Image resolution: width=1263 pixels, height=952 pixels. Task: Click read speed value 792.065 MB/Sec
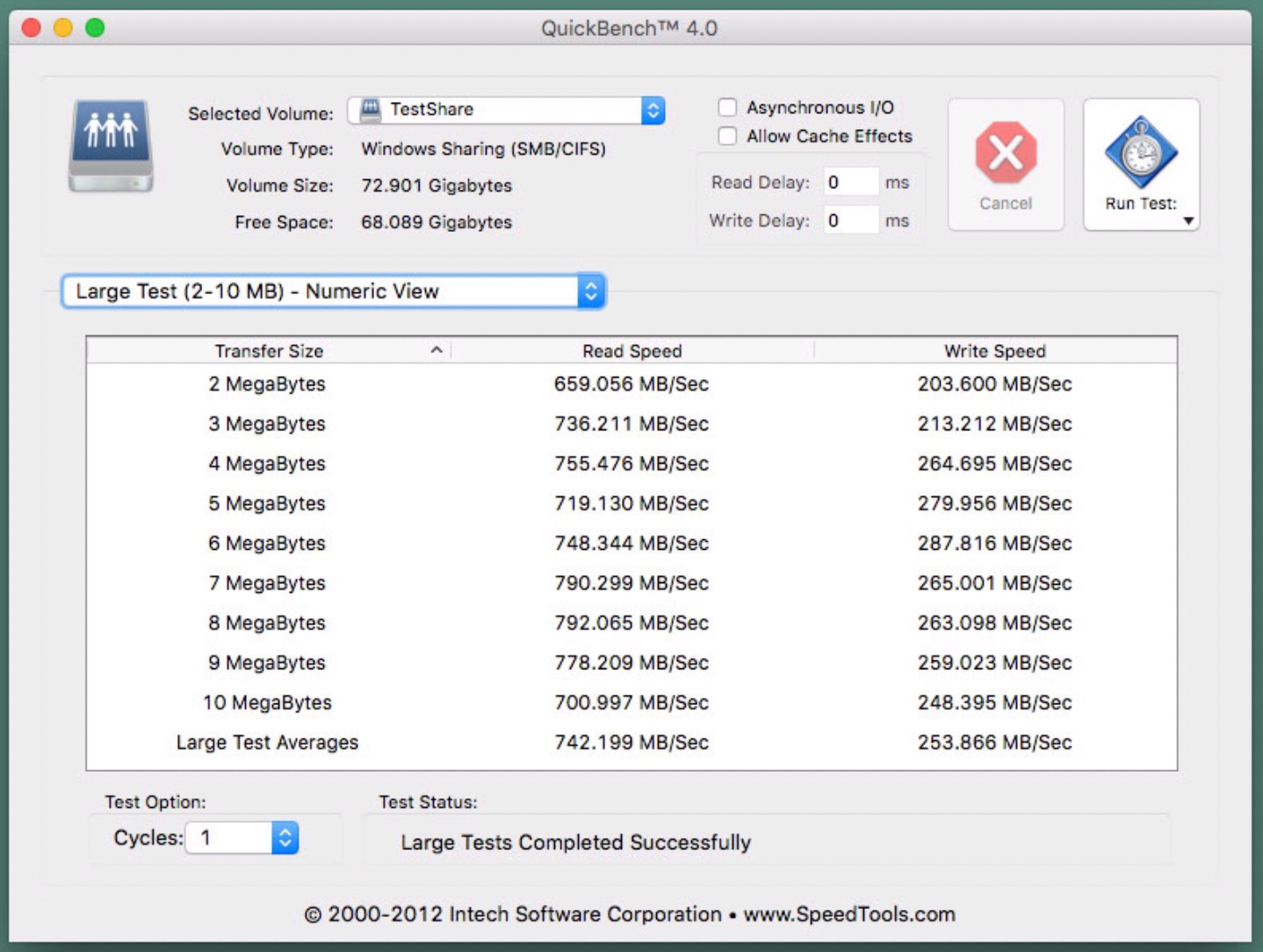(631, 623)
